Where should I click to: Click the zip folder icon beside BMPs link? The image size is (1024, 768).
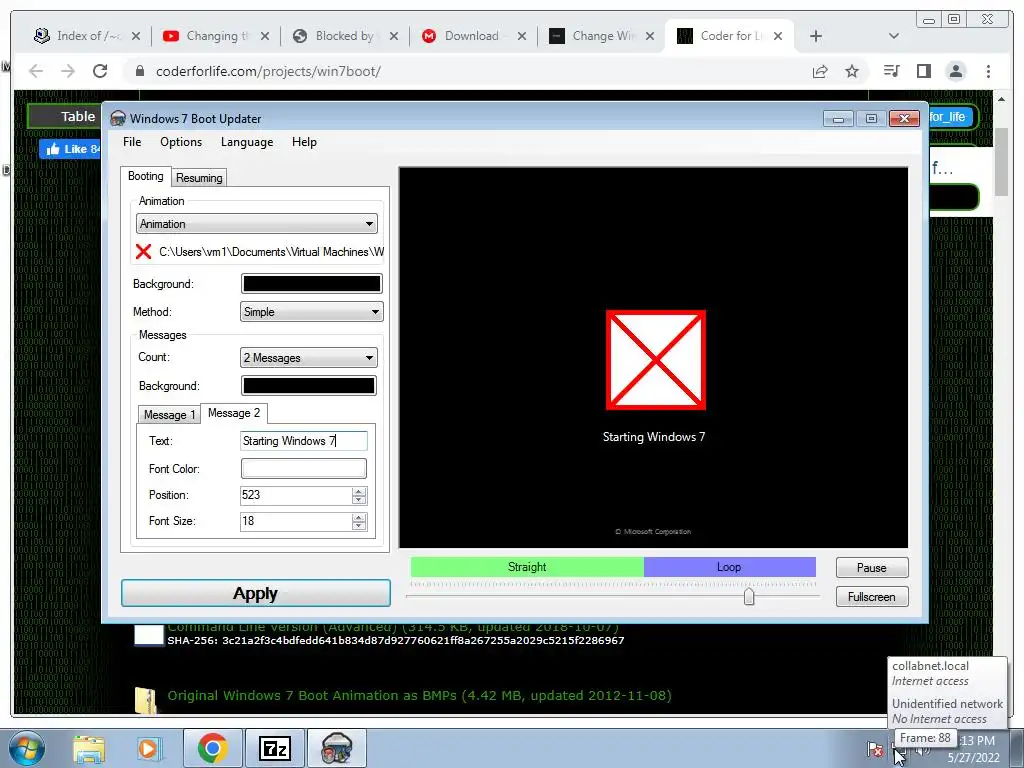coord(146,700)
